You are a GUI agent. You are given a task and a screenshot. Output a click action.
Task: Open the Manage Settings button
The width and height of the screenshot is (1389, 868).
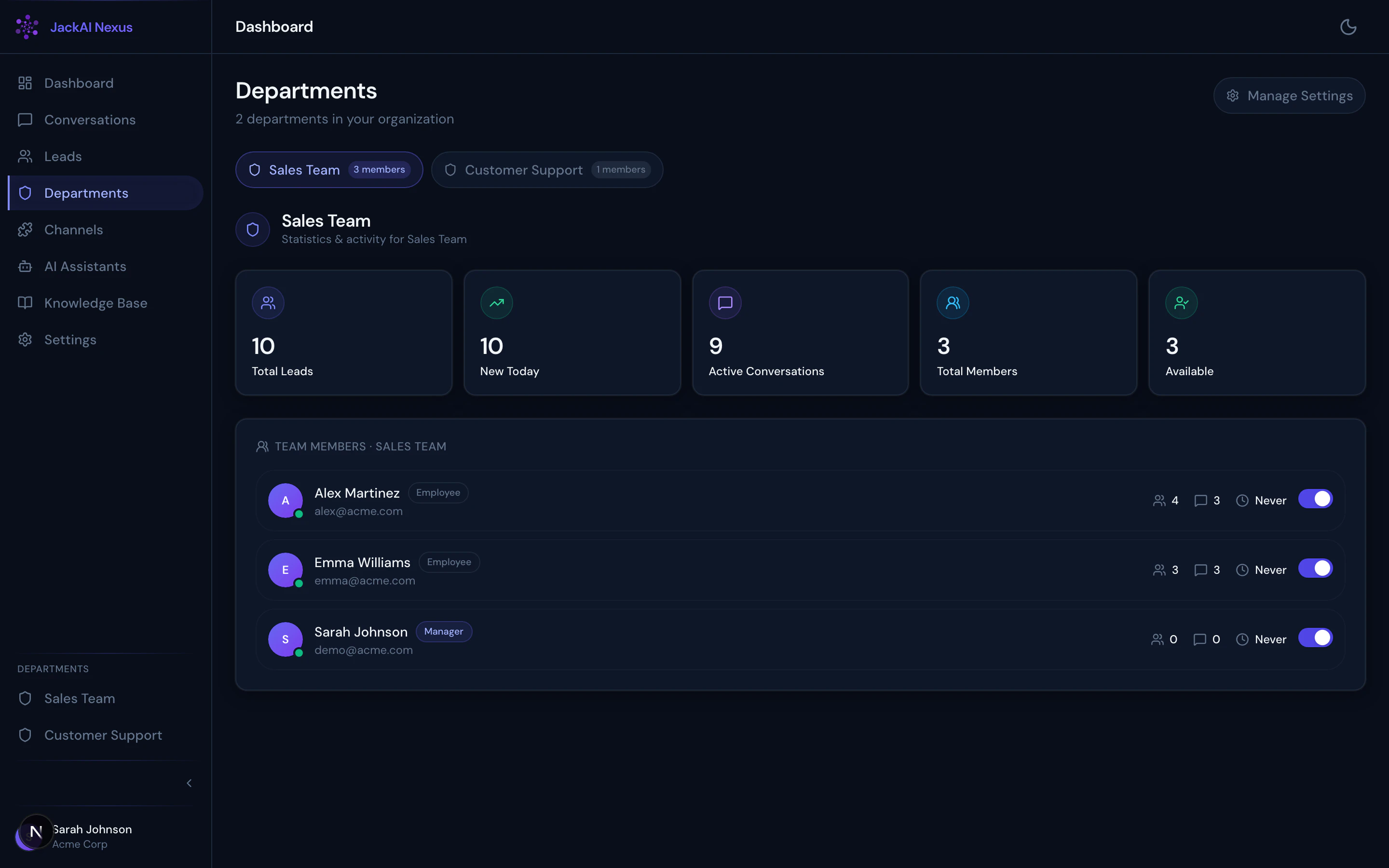pos(1289,96)
